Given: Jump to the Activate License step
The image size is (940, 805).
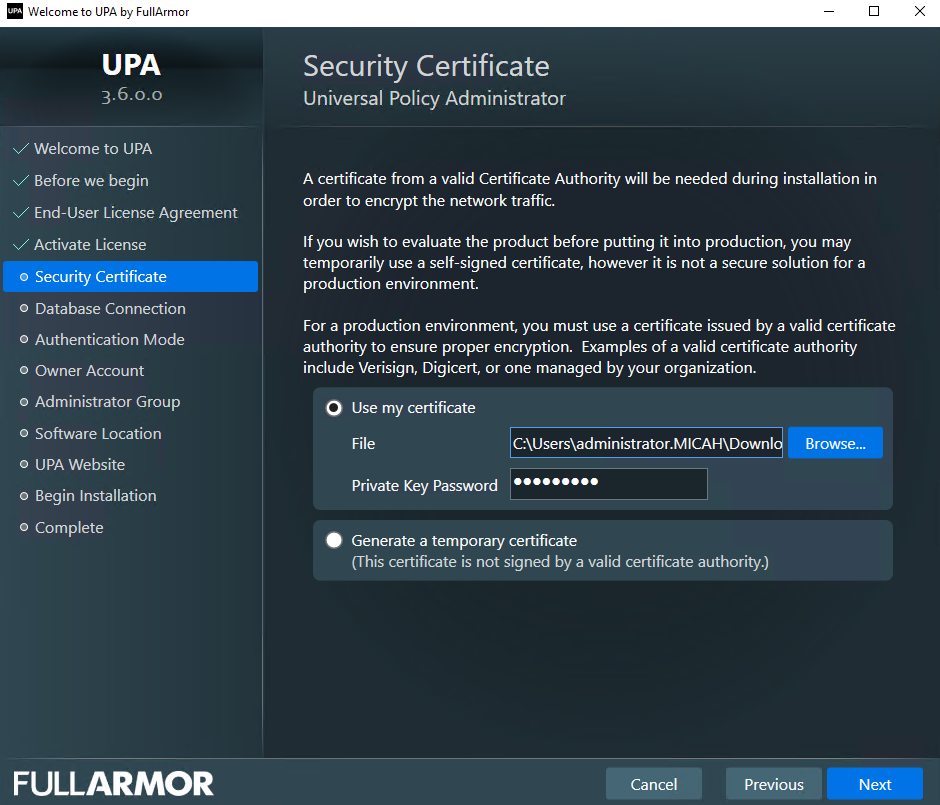Looking at the screenshot, I should pyautogui.click(x=89, y=245).
